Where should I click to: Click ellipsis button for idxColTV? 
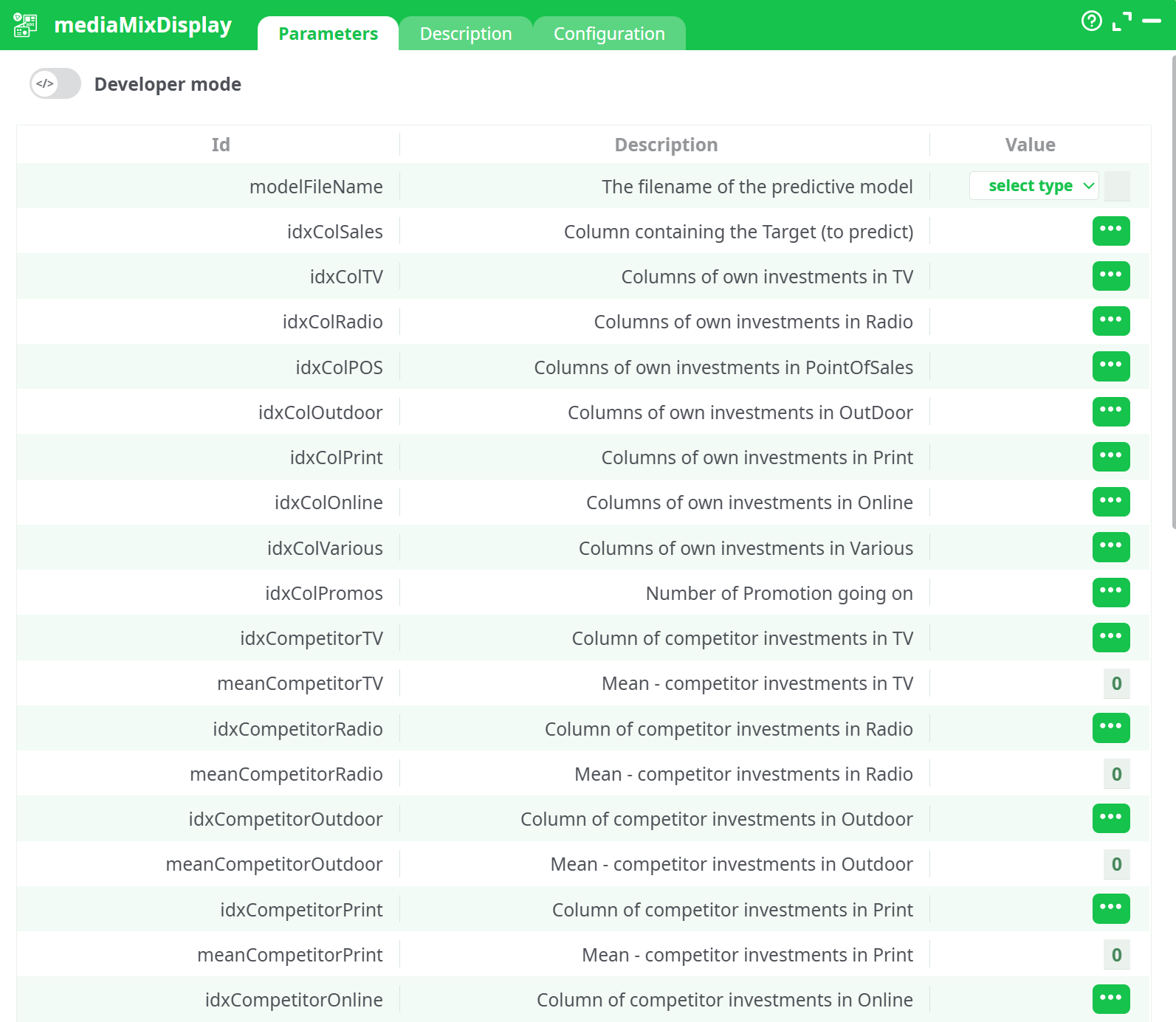click(x=1110, y=276)
